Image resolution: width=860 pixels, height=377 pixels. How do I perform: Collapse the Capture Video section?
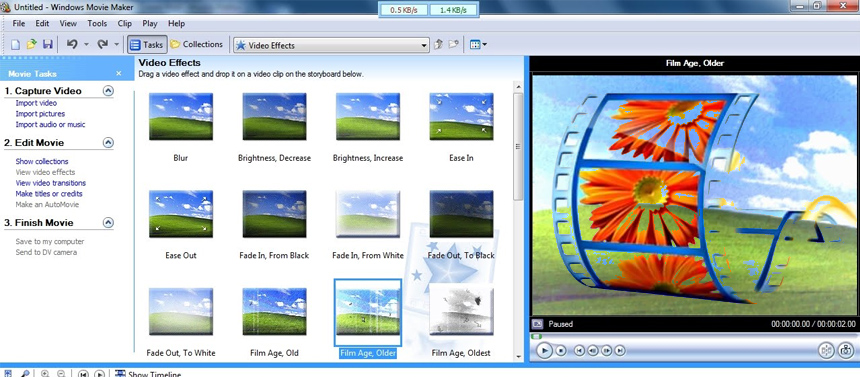point(109,91)
